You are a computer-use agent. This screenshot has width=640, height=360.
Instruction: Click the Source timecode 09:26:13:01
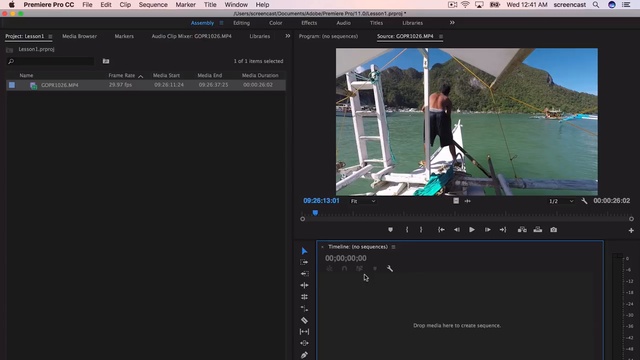[x=321, y=201]
